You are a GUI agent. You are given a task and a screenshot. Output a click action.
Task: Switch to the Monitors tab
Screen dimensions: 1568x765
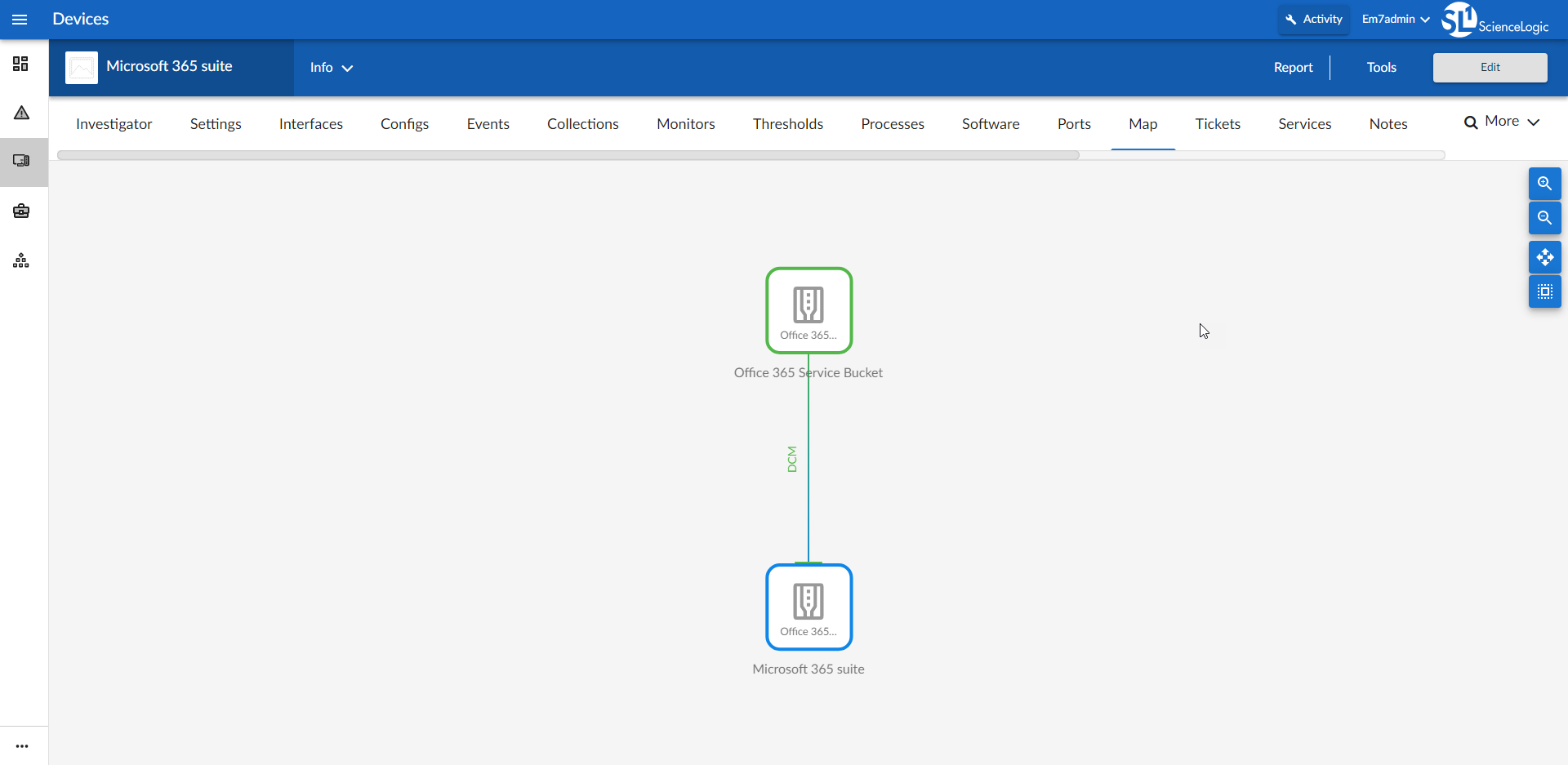pos(686,124)
